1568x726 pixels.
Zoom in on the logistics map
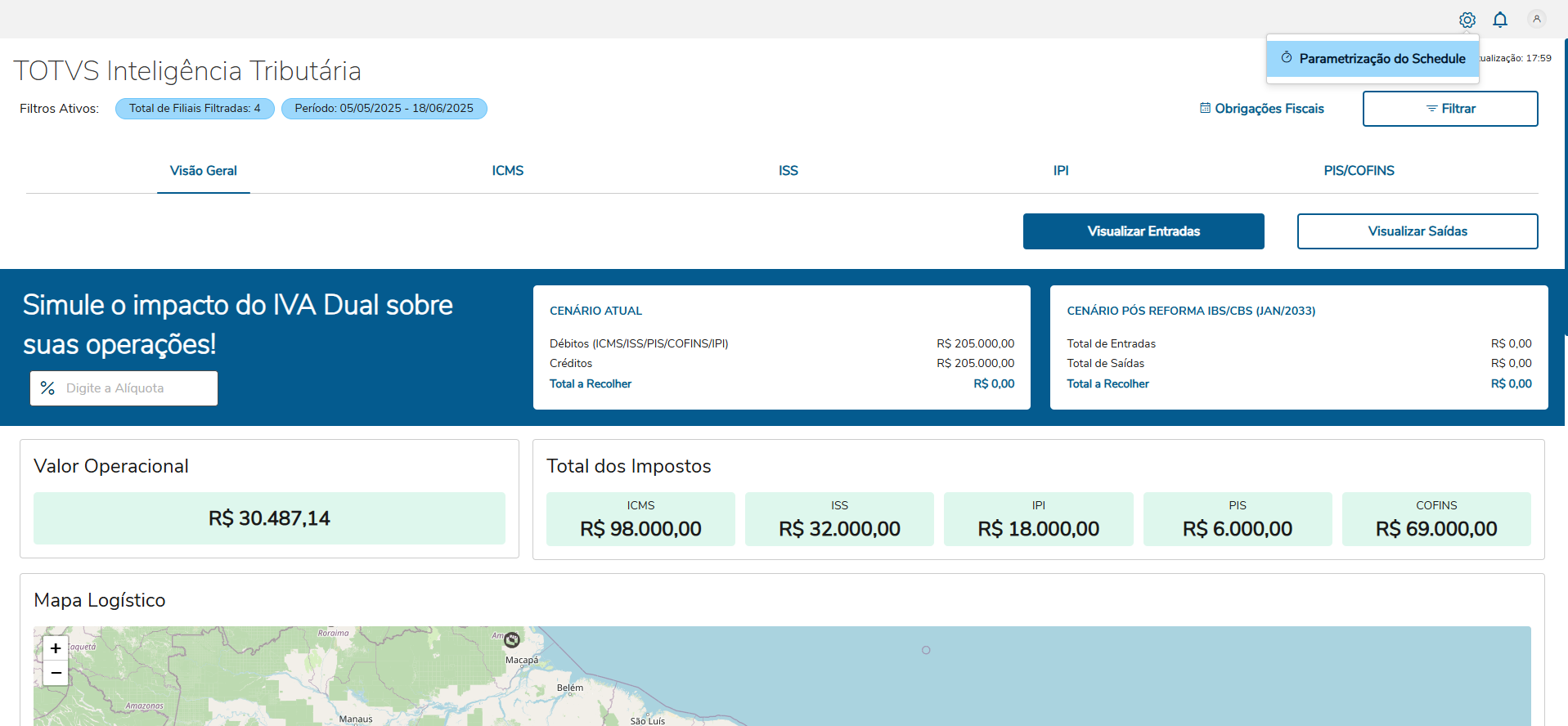point(56,648)
